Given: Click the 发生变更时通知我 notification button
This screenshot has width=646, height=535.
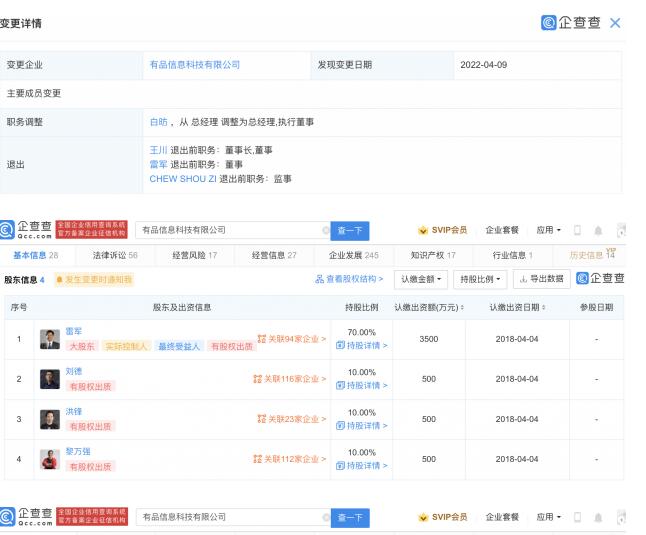Looking at the screenshot, I should point(94,280).
